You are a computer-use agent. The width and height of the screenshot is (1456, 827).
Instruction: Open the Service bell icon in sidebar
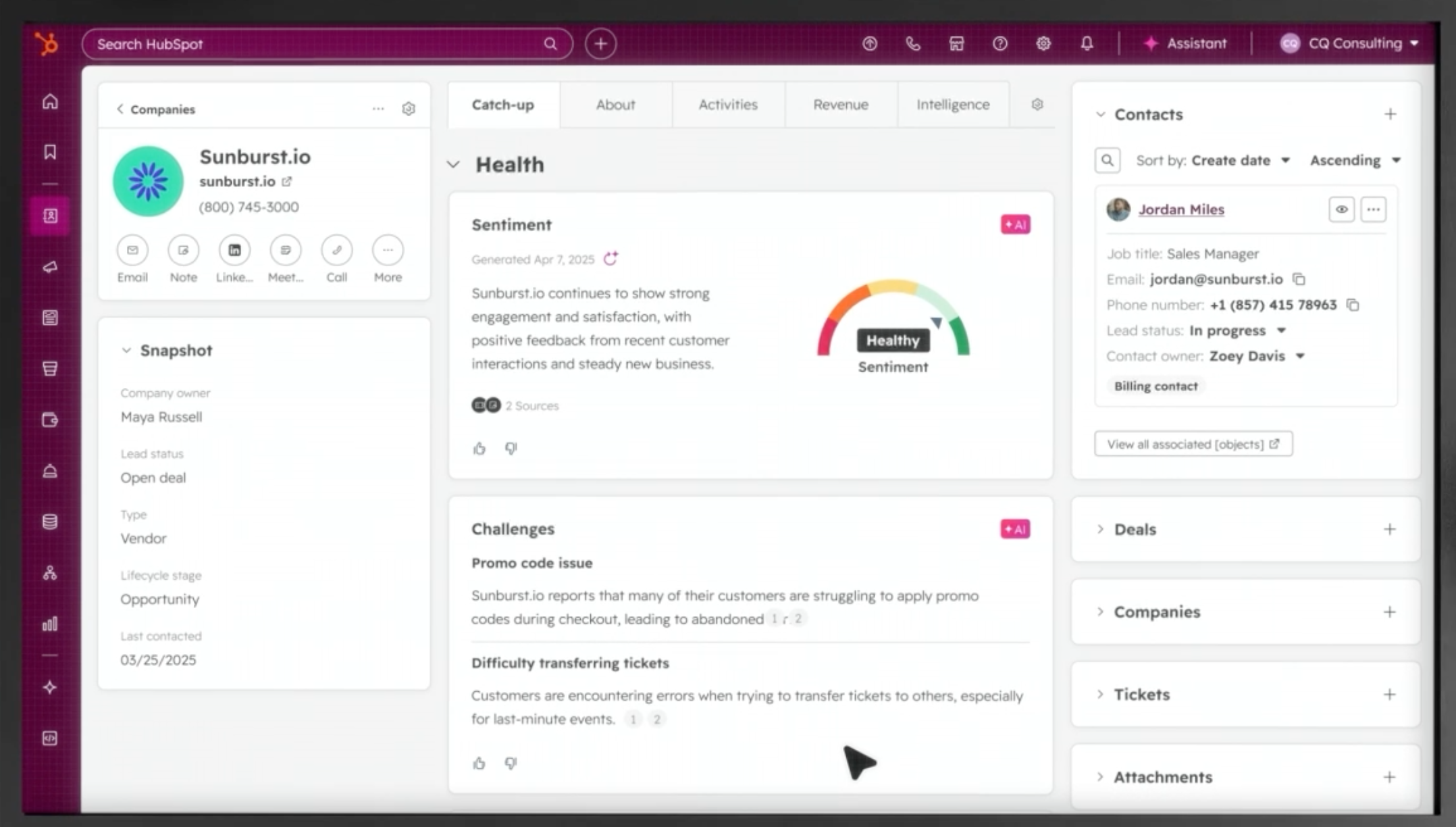[50, 471]
